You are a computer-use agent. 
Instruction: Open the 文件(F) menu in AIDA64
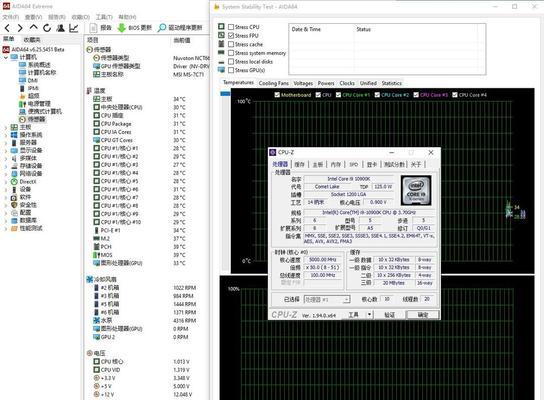(x=11, y=17)
